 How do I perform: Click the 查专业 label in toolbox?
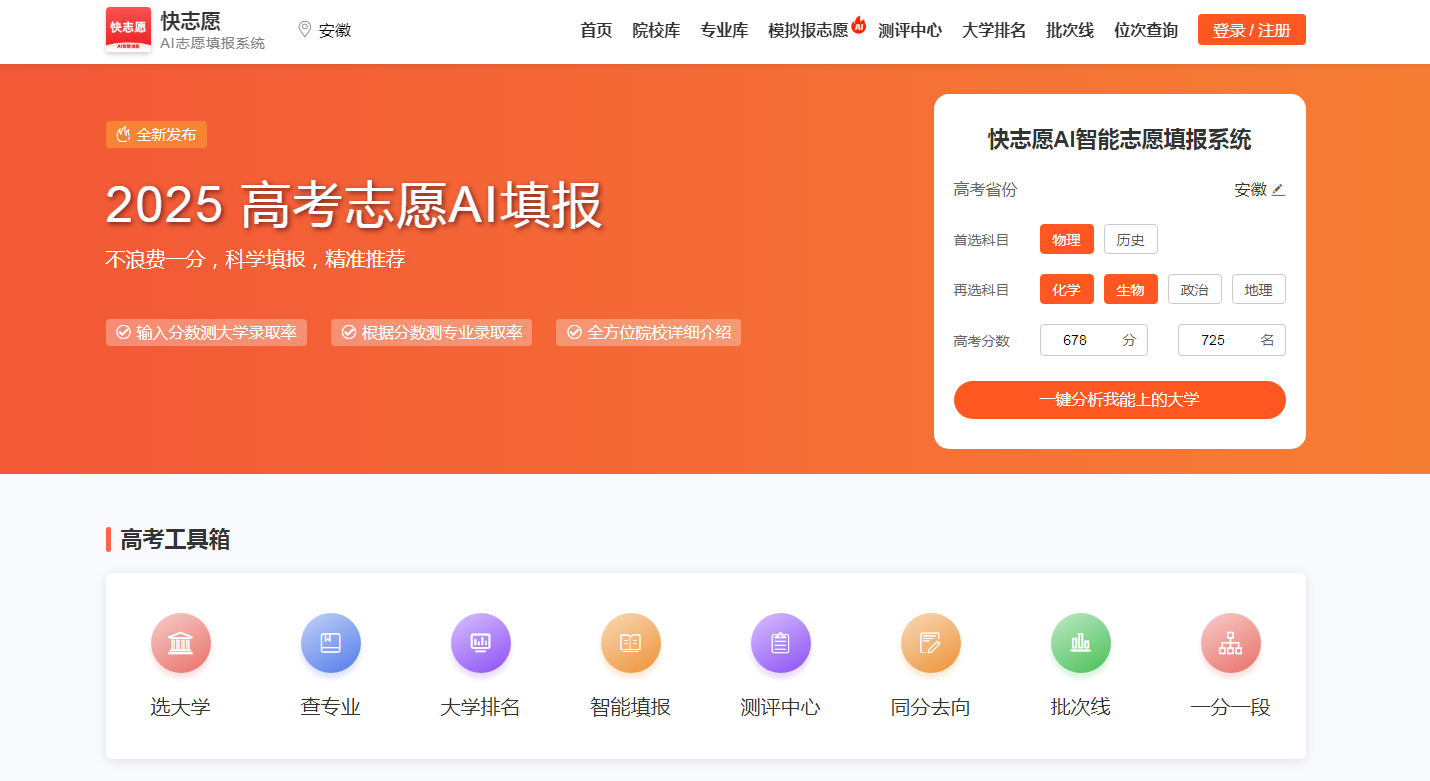point(331,707)
